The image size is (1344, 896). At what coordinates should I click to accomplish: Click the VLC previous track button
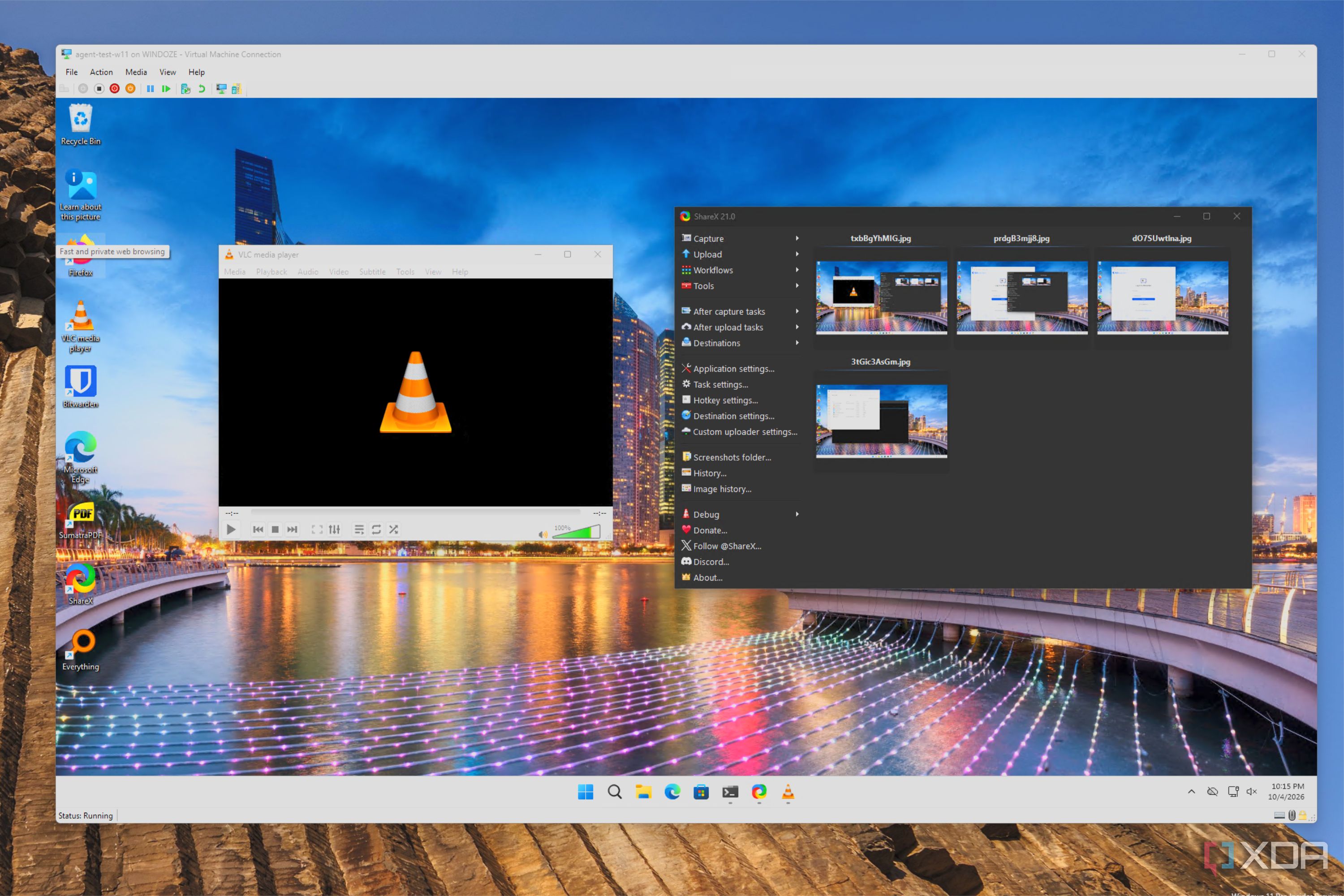click(x=258, y=530)
